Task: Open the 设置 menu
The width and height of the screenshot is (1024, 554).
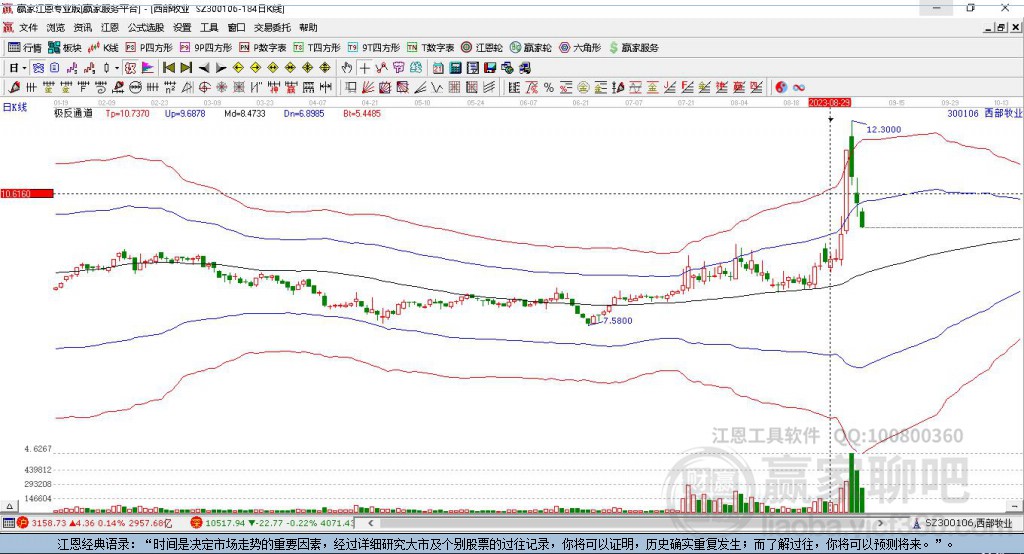Action: 182,27
